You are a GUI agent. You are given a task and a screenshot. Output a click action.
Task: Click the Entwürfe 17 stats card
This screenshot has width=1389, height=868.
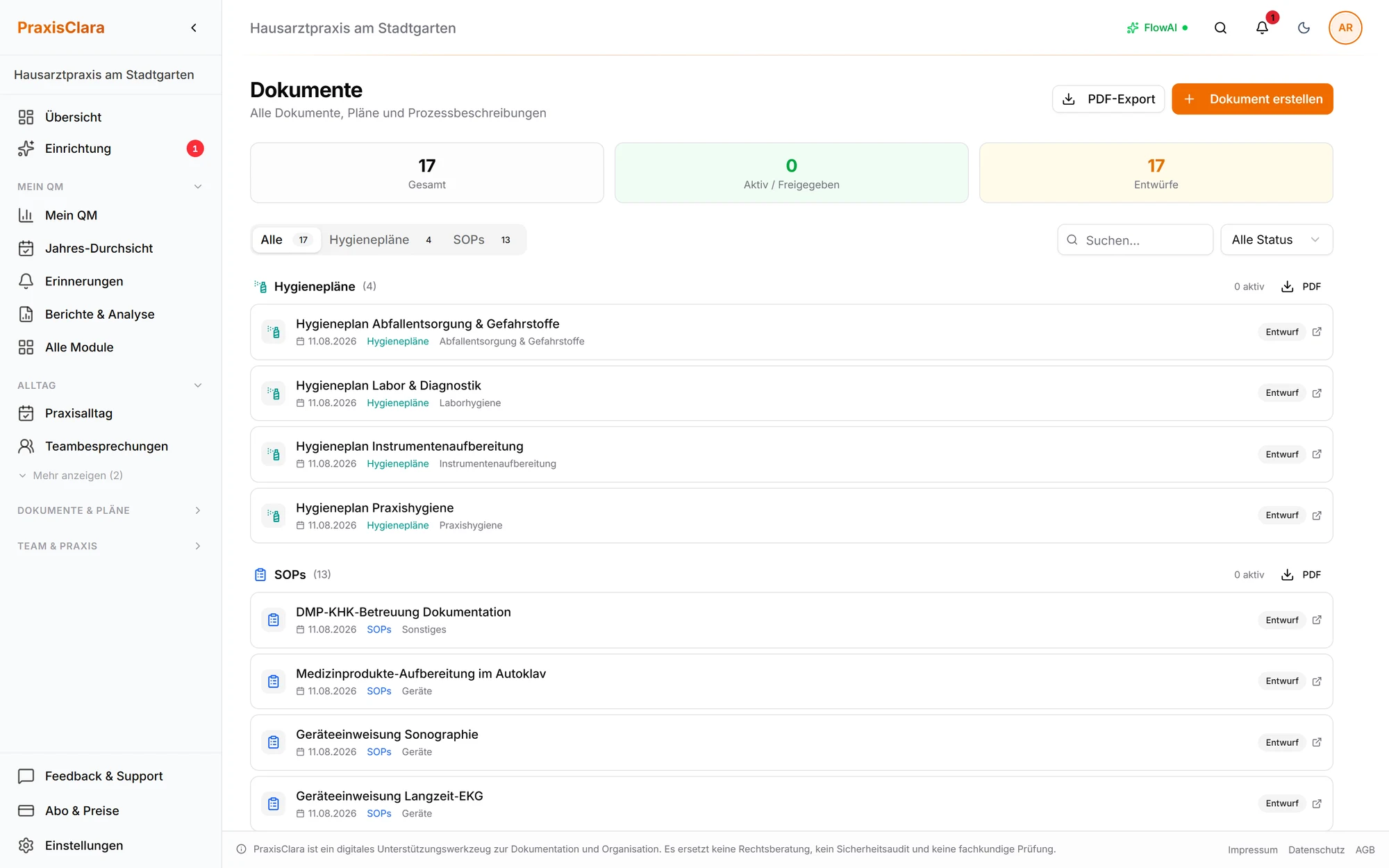pos(1156,173)
